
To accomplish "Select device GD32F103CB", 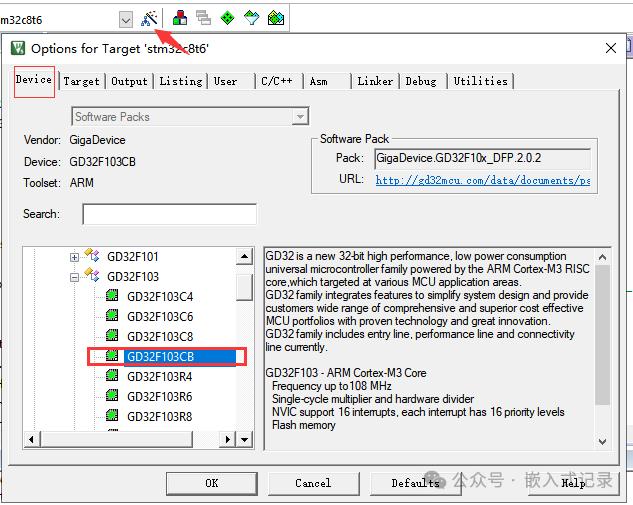I will coord(161,357).
